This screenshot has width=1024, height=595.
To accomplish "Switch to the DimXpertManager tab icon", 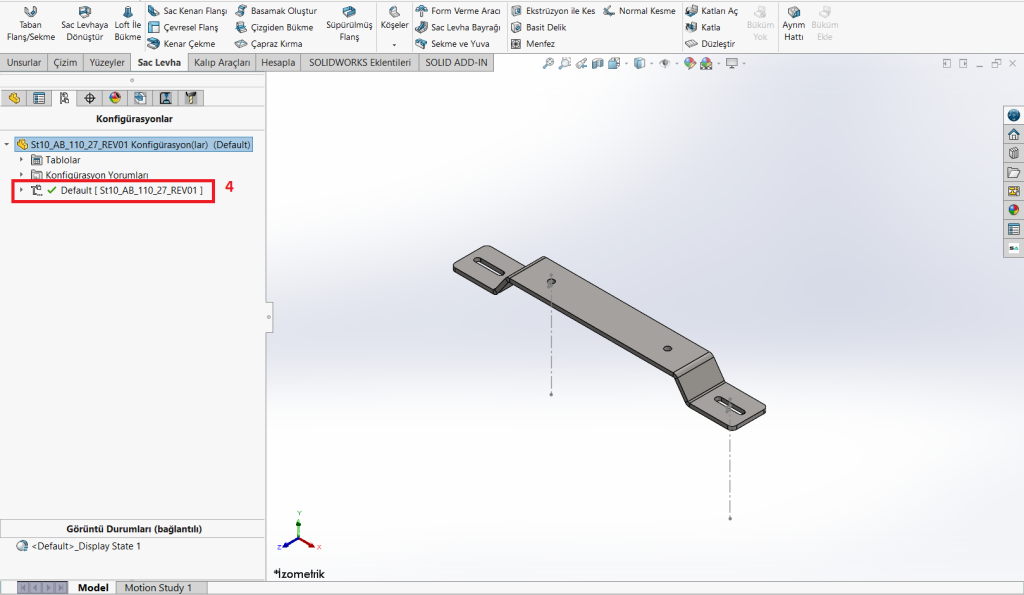I will click(90, 98).
